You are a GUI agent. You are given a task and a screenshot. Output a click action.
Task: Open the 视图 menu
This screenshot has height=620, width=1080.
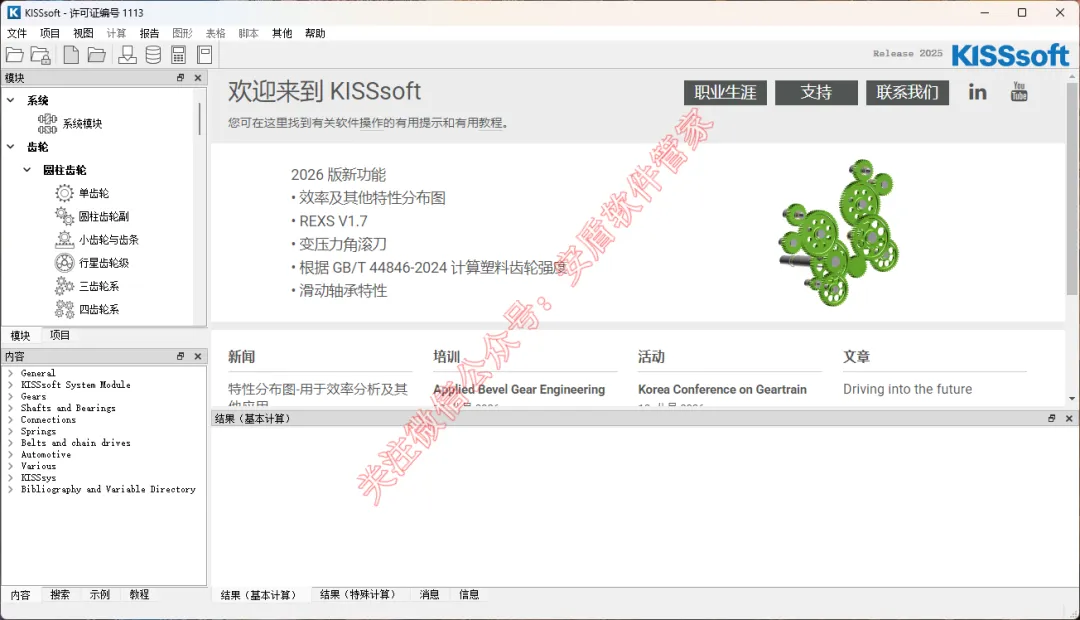pyautogui.click(x=83, y=33)
